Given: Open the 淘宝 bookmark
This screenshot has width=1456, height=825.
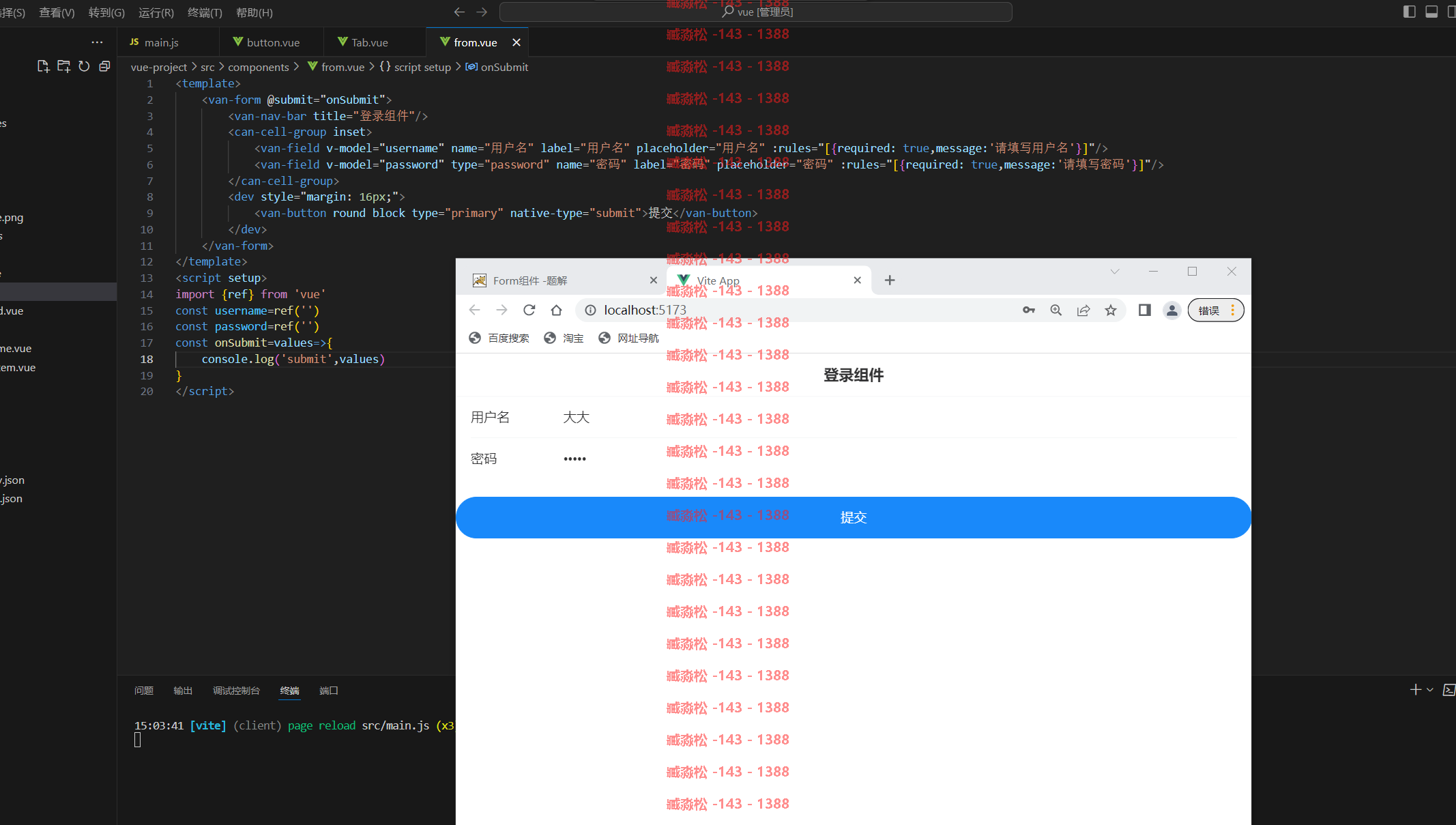Looking at the screenshot, I should (x=564, y=338).
